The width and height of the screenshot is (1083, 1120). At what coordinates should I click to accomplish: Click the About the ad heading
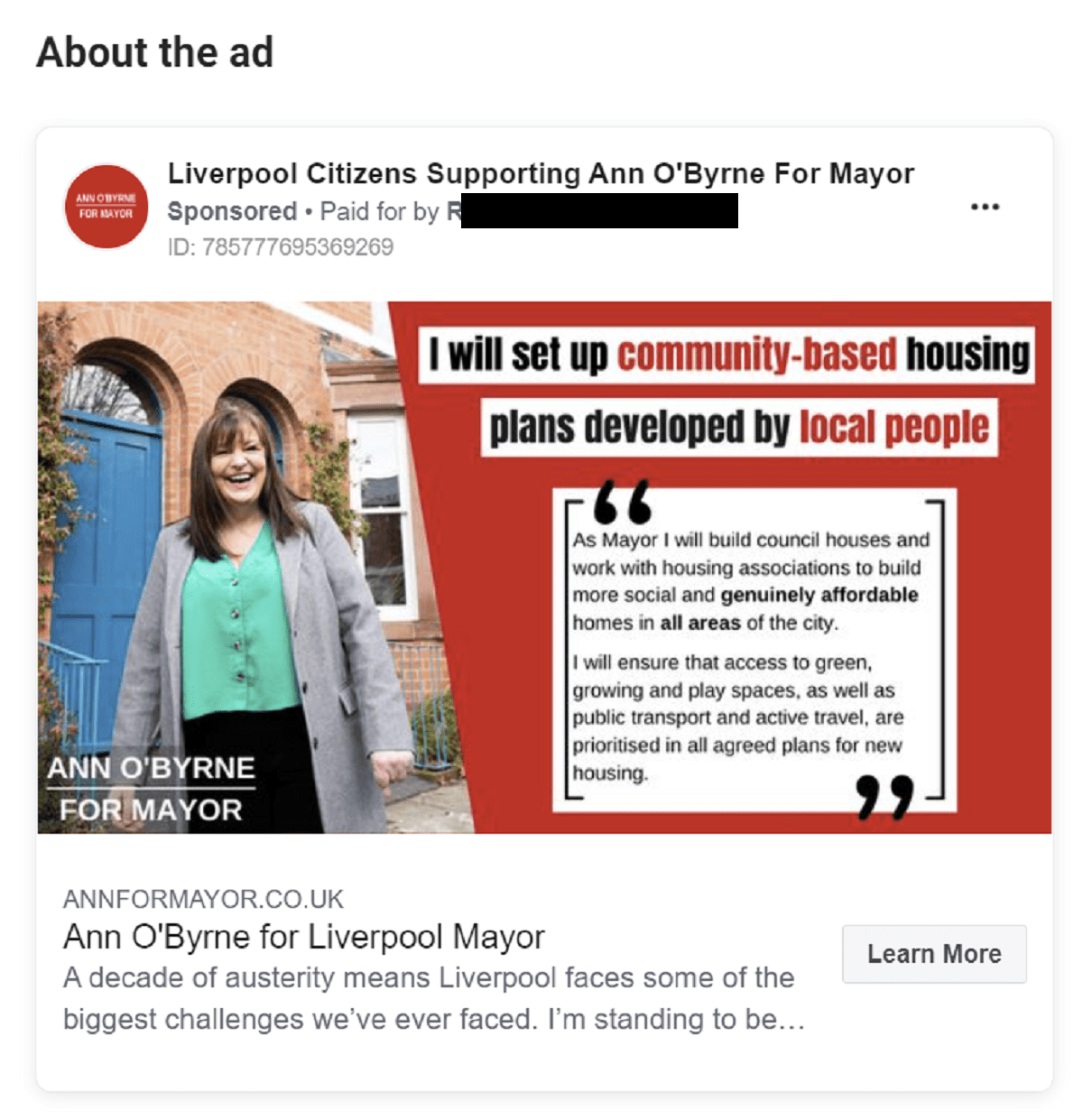[x=154, y=52]
